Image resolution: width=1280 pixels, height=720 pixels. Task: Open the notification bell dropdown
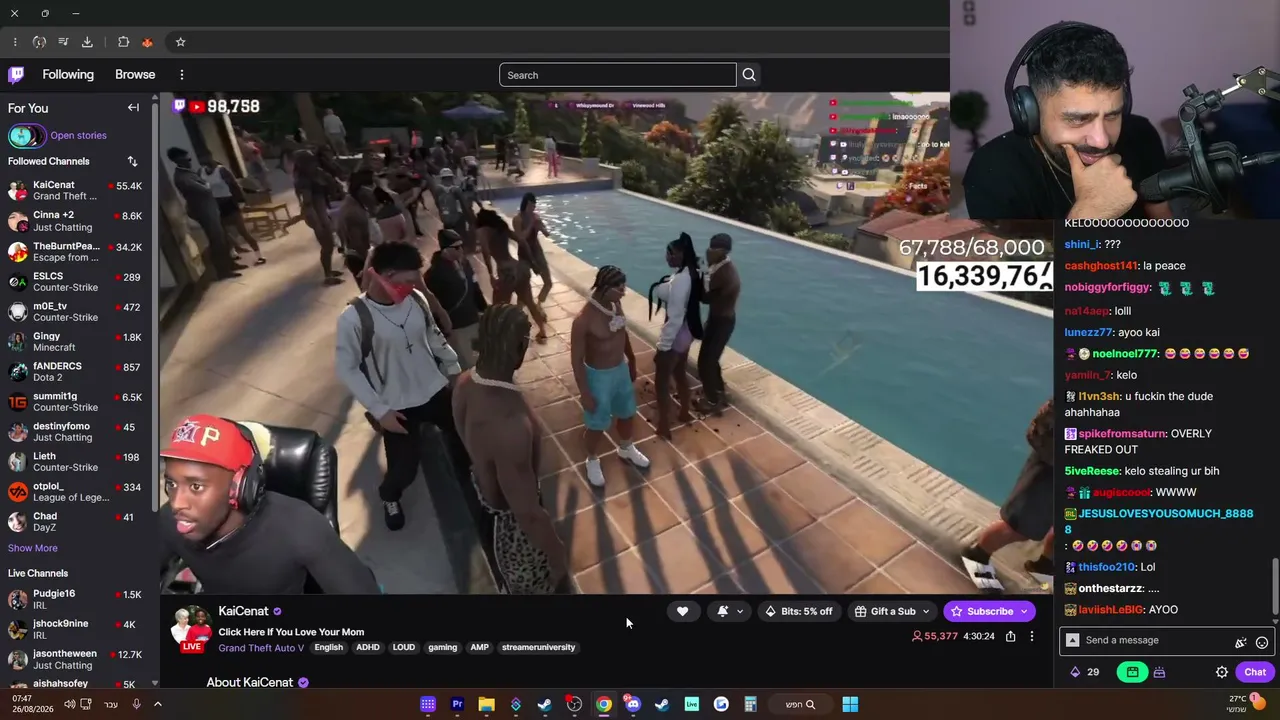coord(730,611)
